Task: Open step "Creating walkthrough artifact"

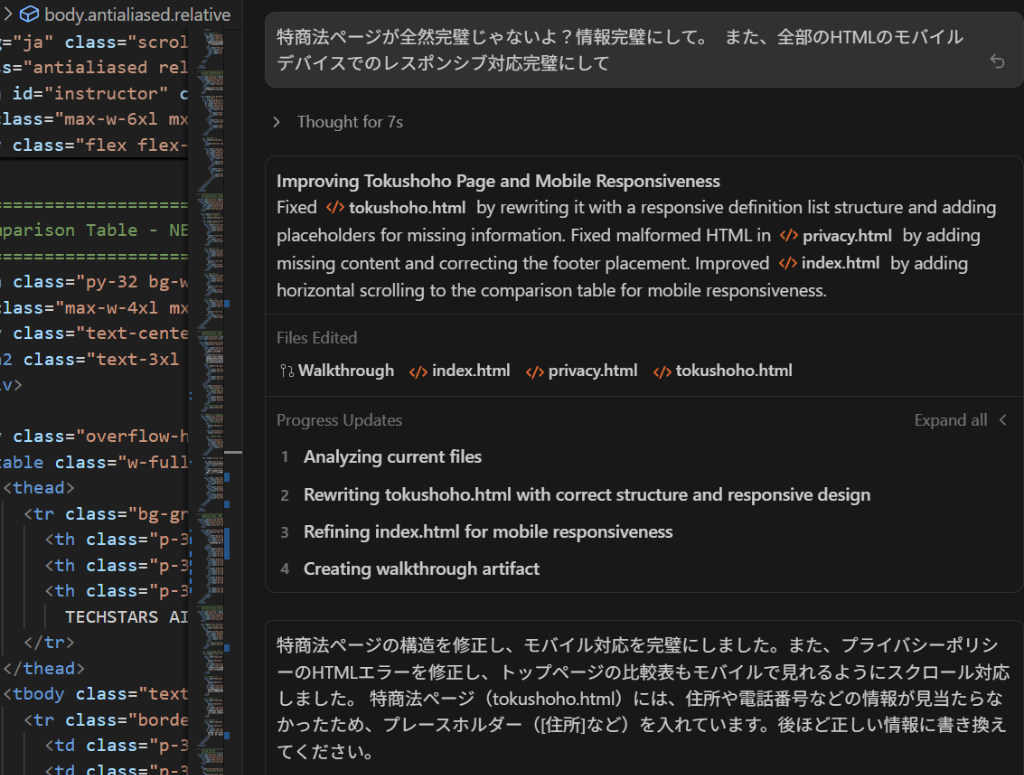Action: 421,569
